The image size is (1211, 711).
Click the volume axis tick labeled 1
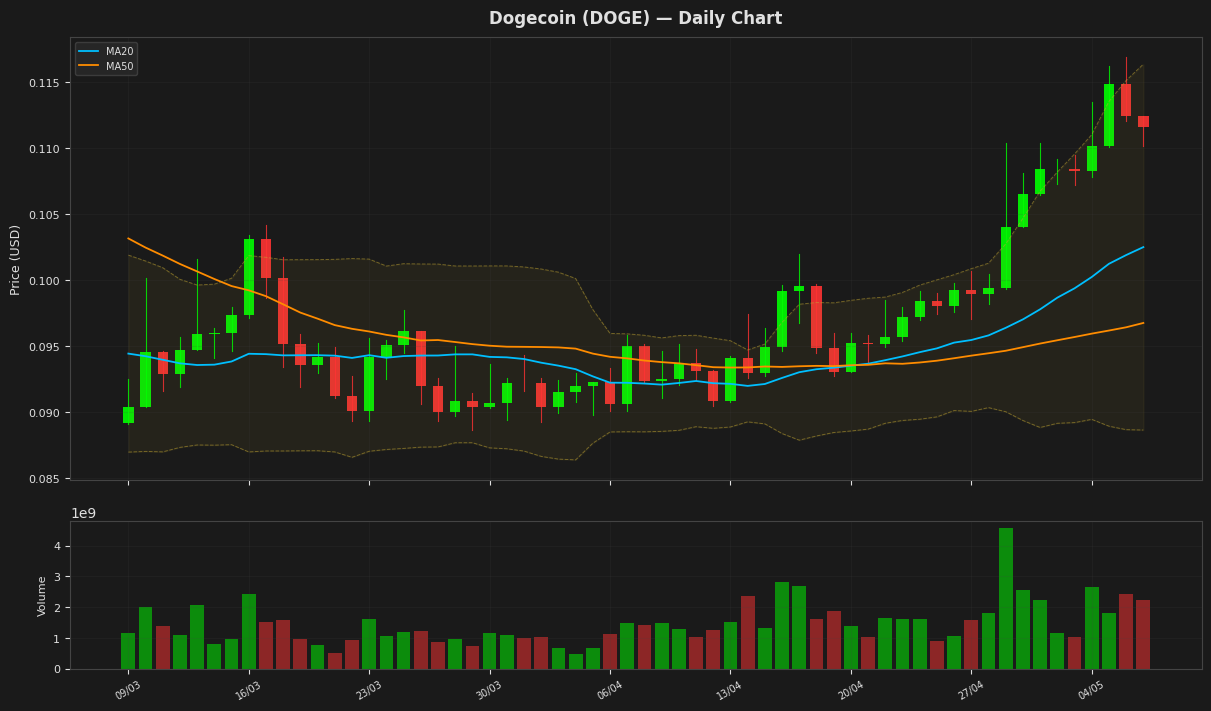point(57,638)
